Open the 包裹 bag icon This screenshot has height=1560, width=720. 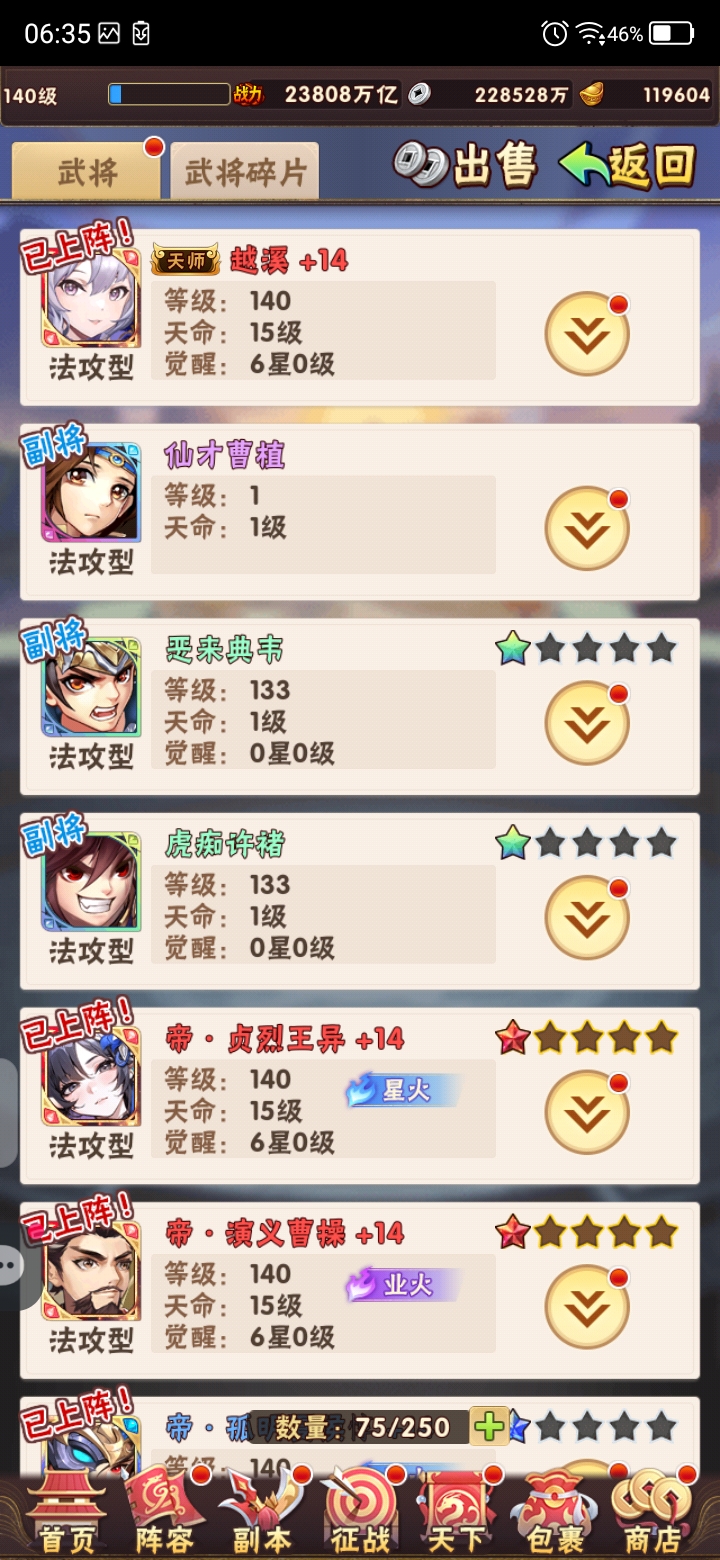[553, 1512]
